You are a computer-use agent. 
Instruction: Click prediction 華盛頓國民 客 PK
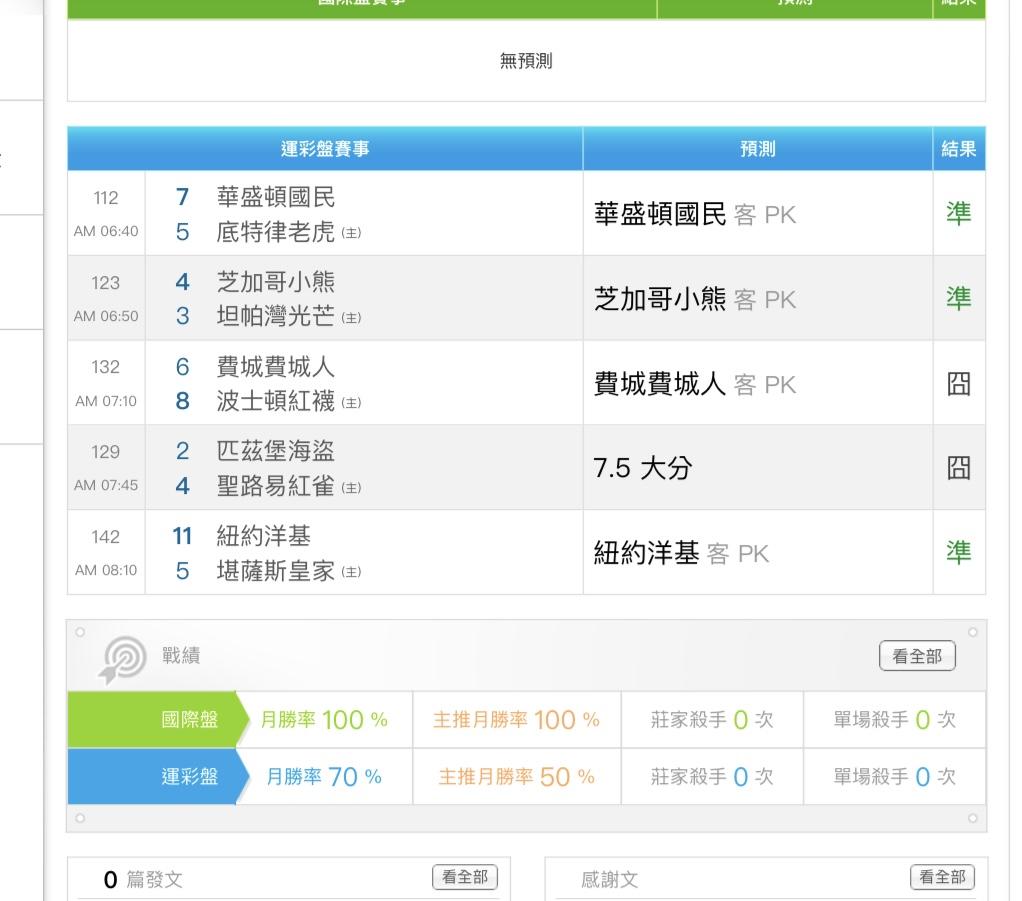pos(695,214)
